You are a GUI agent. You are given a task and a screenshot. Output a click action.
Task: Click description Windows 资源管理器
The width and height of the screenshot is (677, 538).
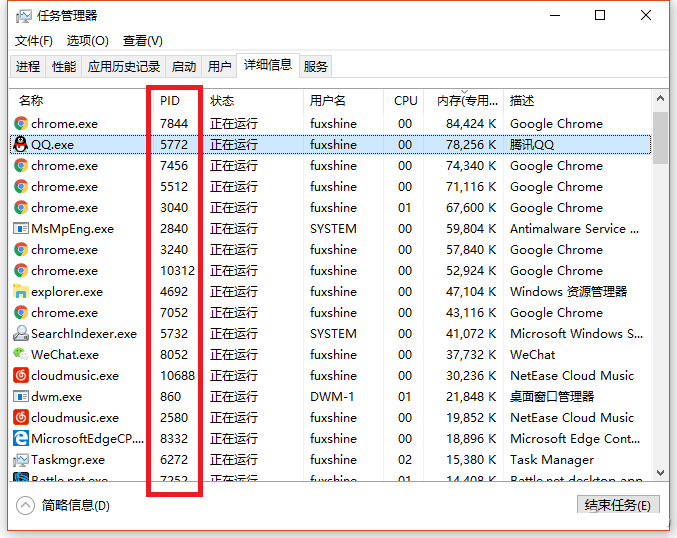point(569,292)
